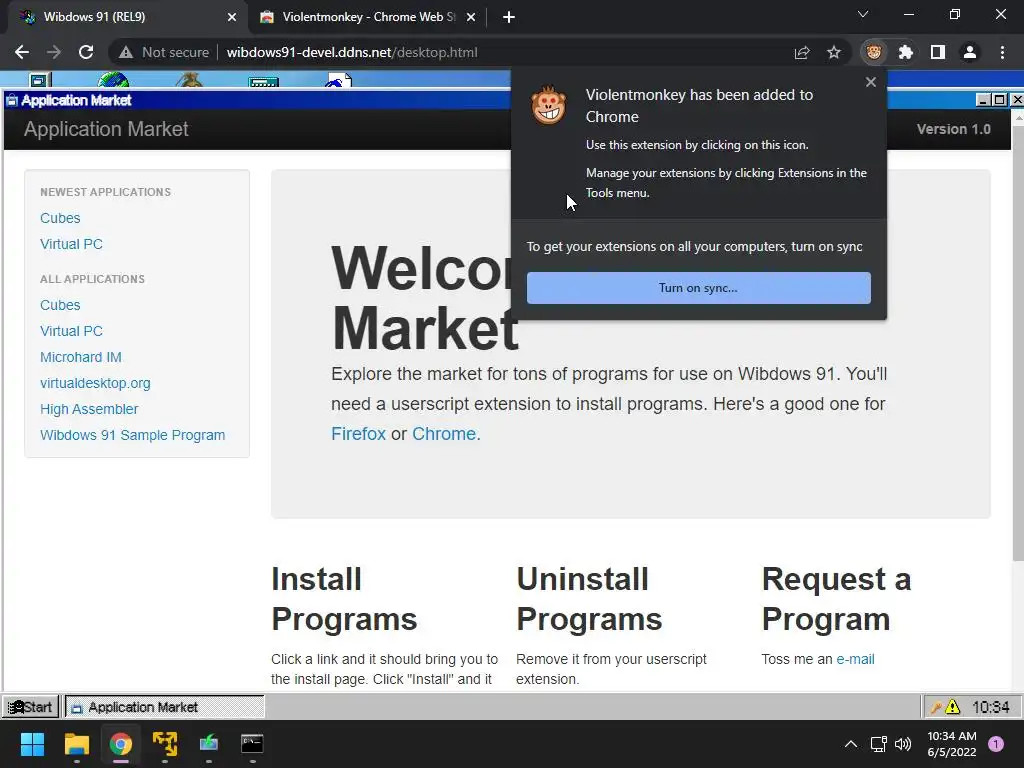The height and width of the screenshot is (768, 1024).
Task: Click the Violentmonkey extension icon in toolbar
Action: [874, 52]
